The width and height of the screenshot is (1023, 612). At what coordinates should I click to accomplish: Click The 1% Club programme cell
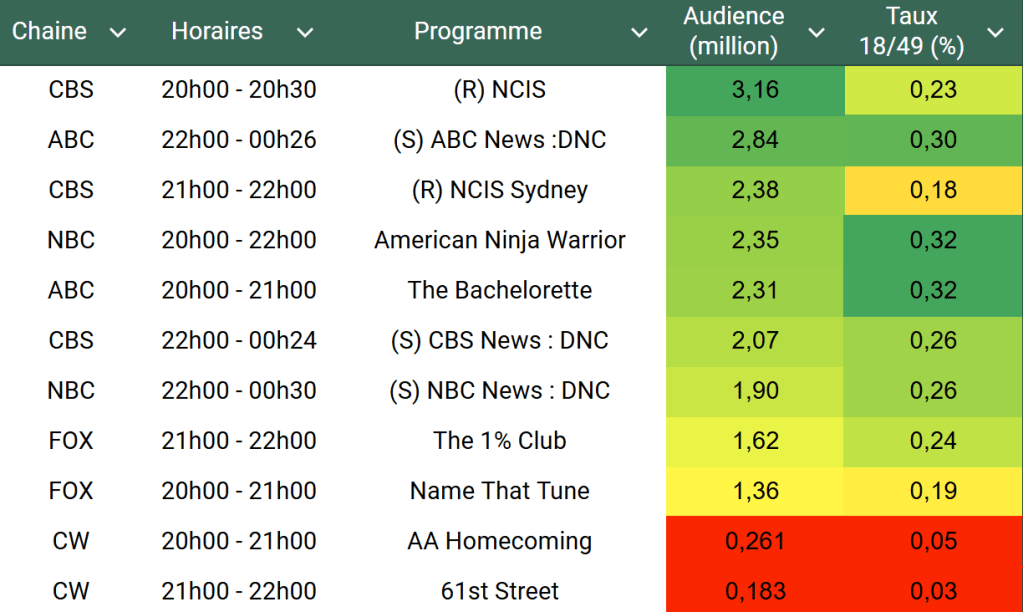[499, 441]
